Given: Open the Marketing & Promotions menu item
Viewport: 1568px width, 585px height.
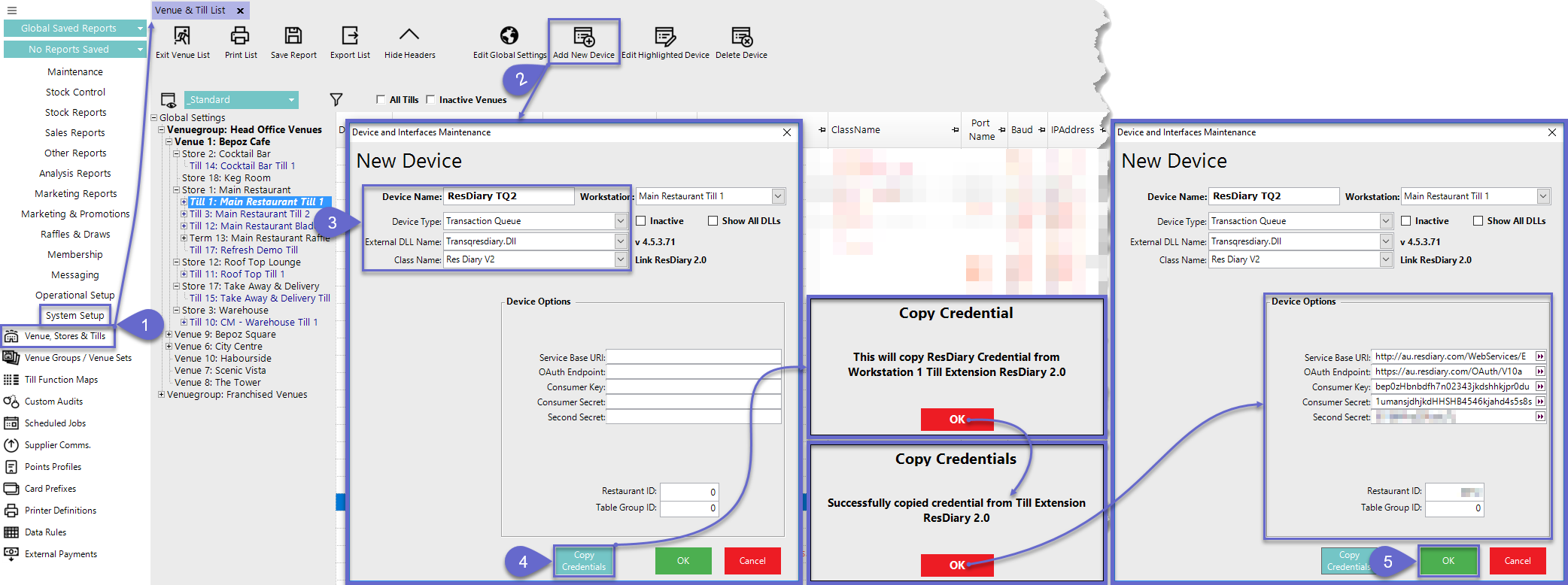Looking at the screenshot, I should [75, 214].
